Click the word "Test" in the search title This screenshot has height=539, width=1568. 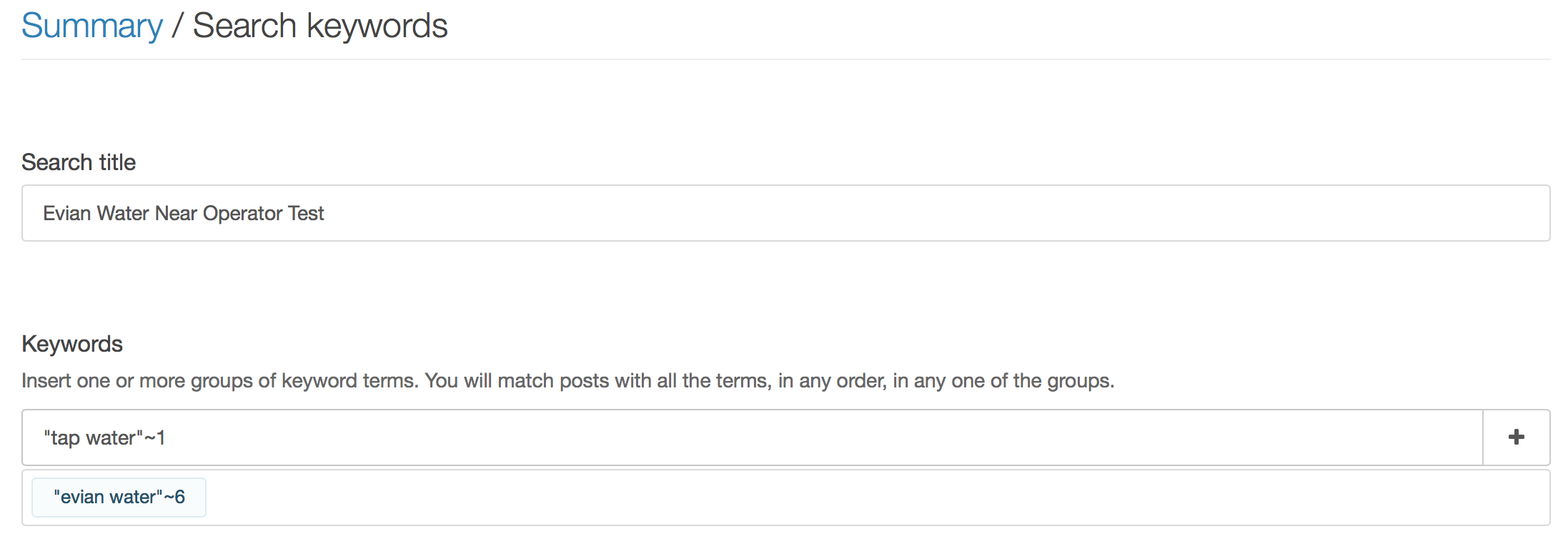click(x=306, y=213)
